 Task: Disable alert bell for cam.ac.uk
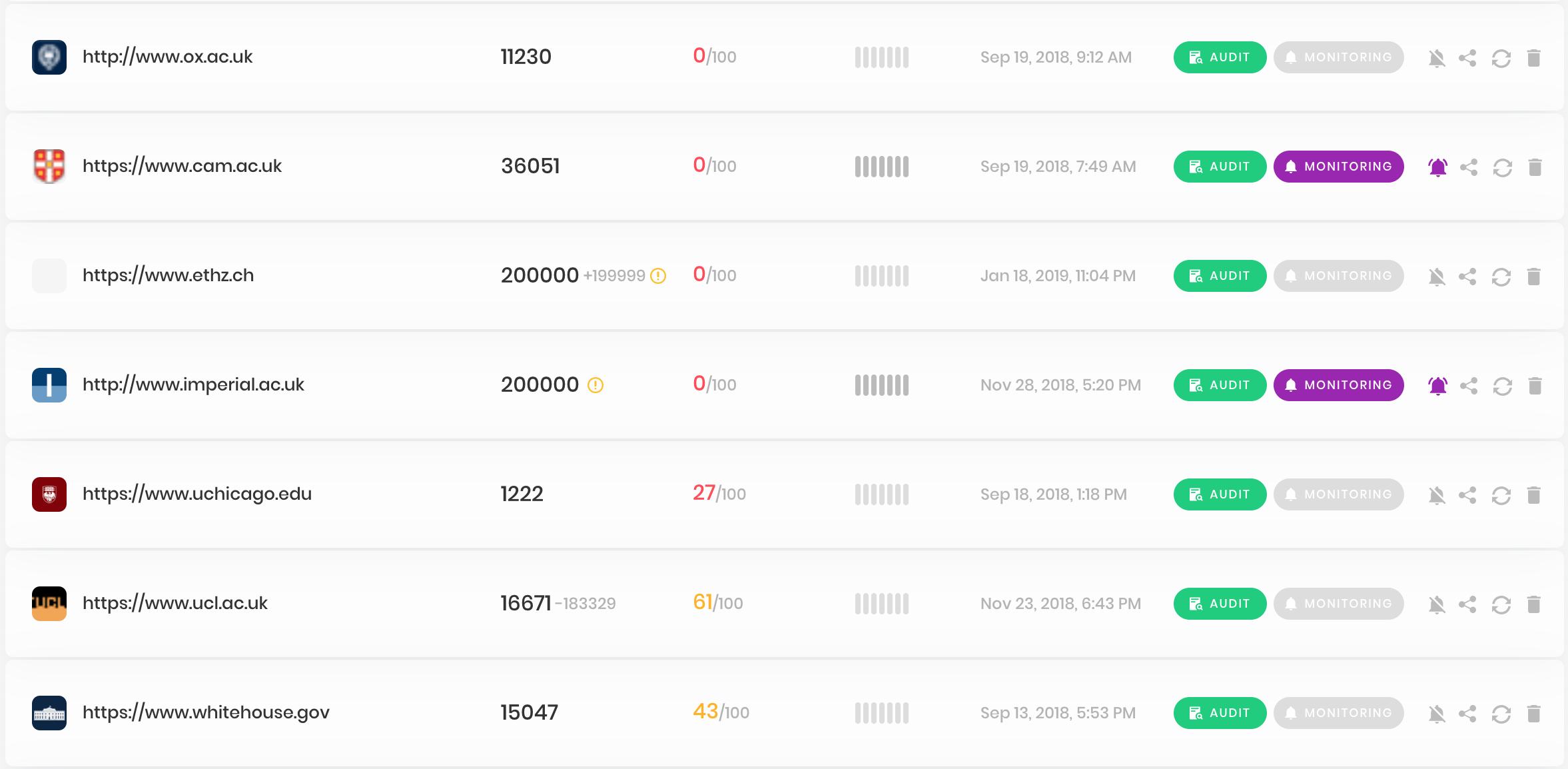coord(1438,167)
